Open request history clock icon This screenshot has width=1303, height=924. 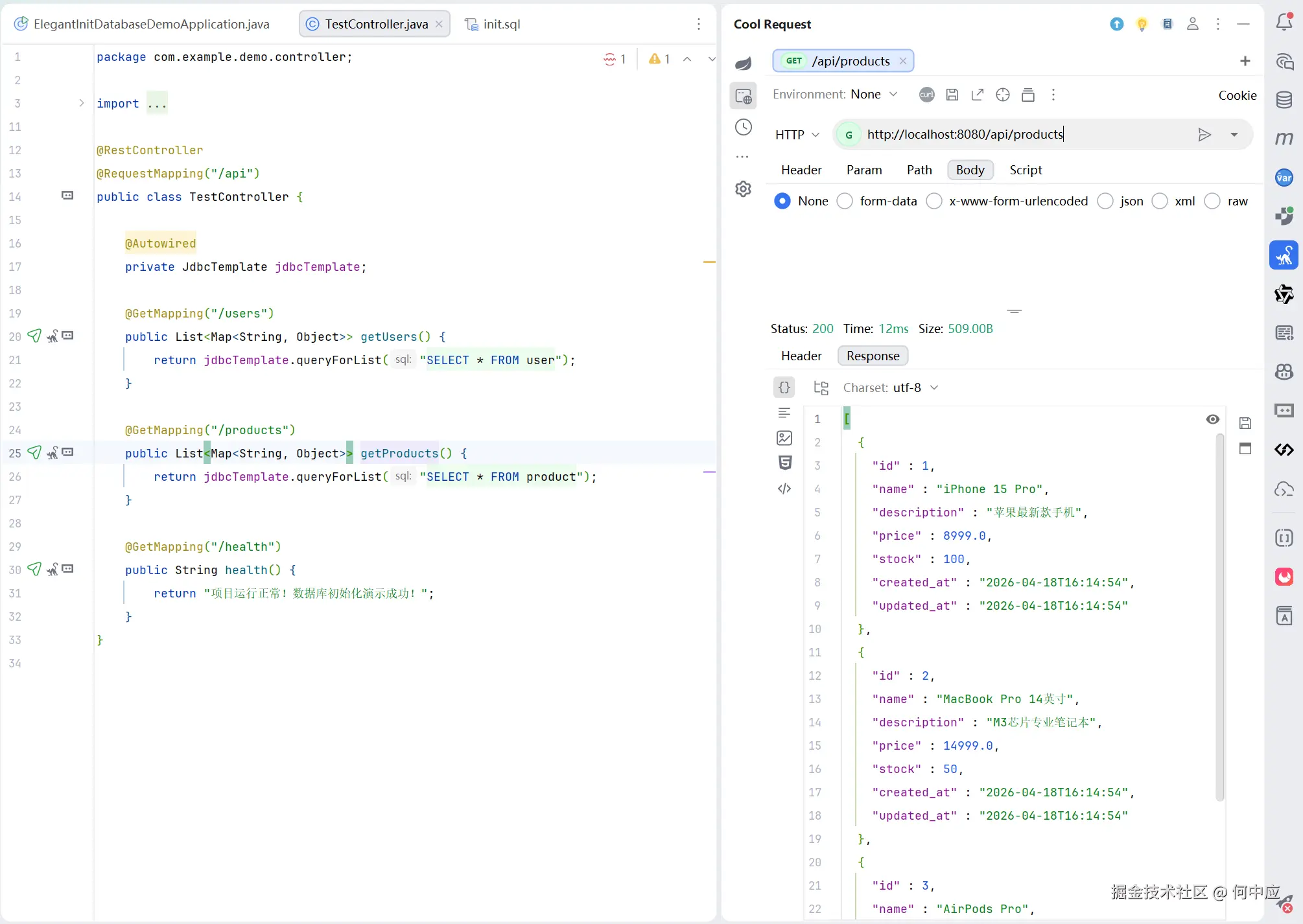743,127
